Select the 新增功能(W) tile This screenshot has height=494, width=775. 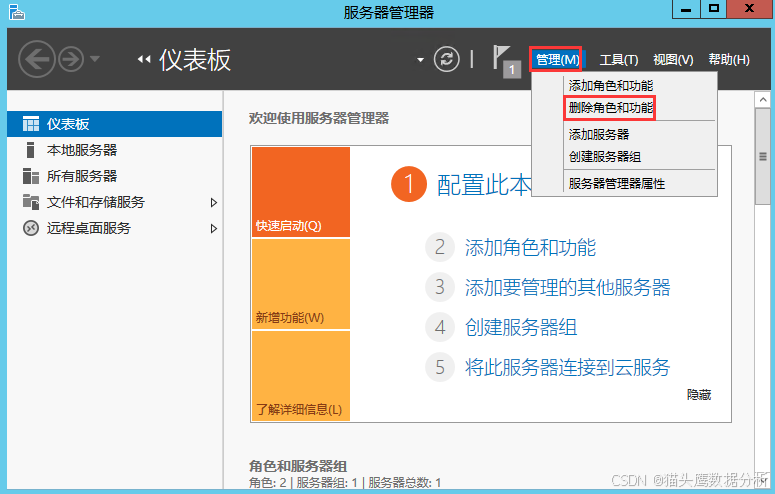300,284
